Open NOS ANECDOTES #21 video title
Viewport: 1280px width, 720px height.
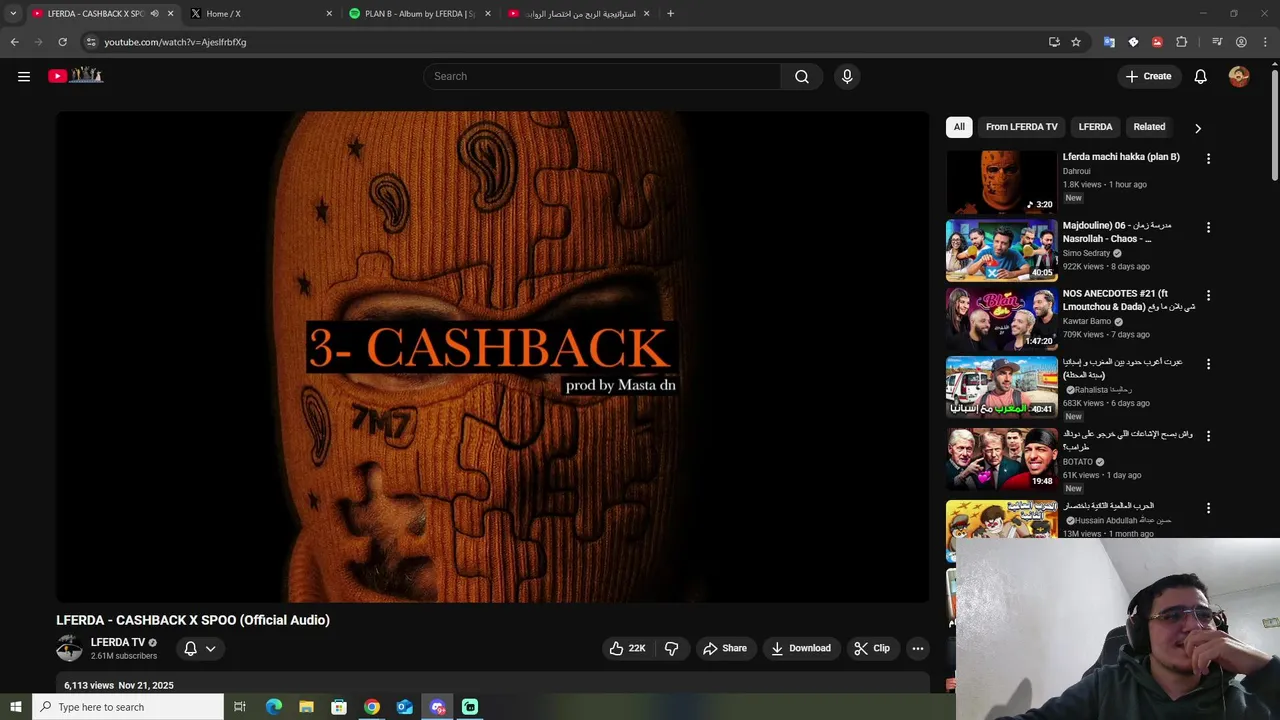click(x=1128, y=300)
